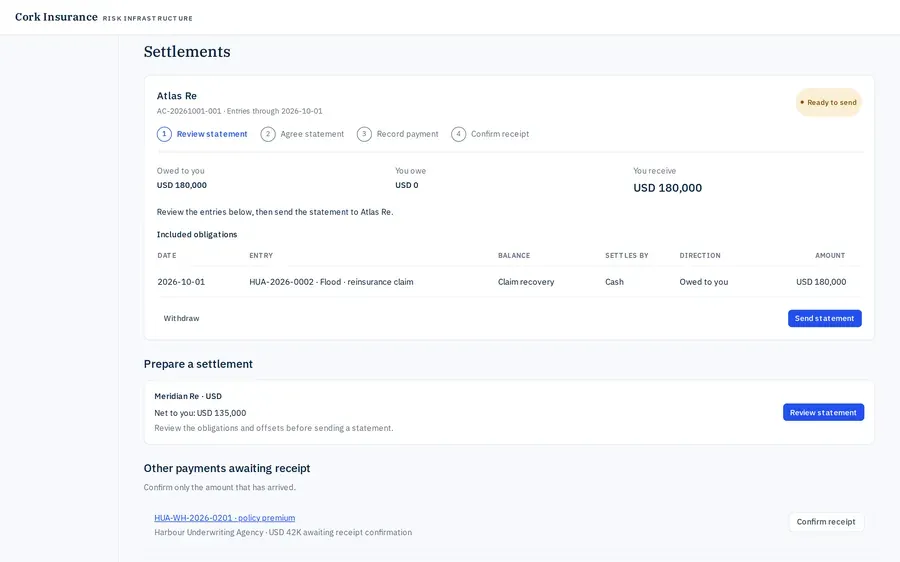This screenshot has width=900, height=562.
Task: Click Other payments awaiting receipt heading
Action: click(227, 468)
